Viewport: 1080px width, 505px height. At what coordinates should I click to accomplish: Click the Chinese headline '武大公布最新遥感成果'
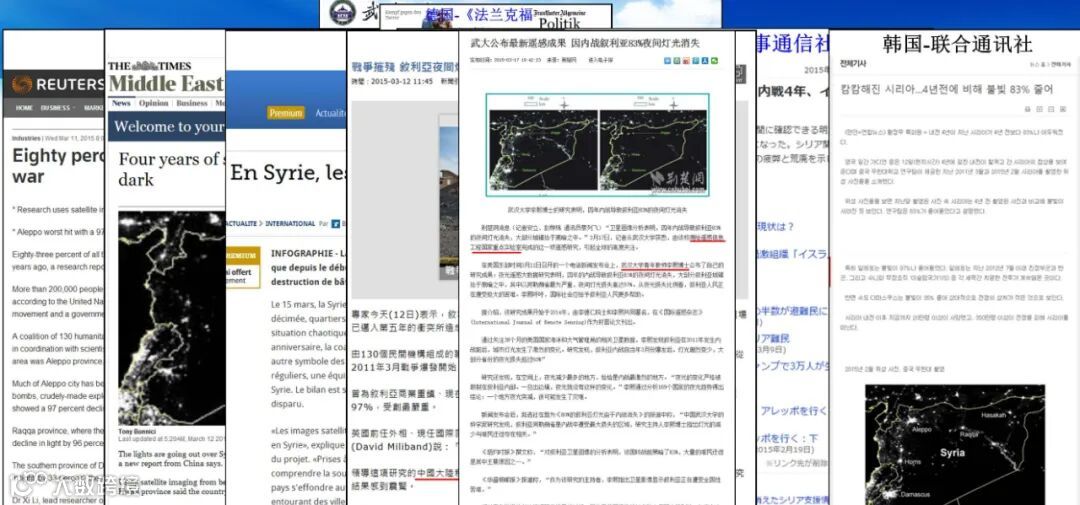click(520, 43)
